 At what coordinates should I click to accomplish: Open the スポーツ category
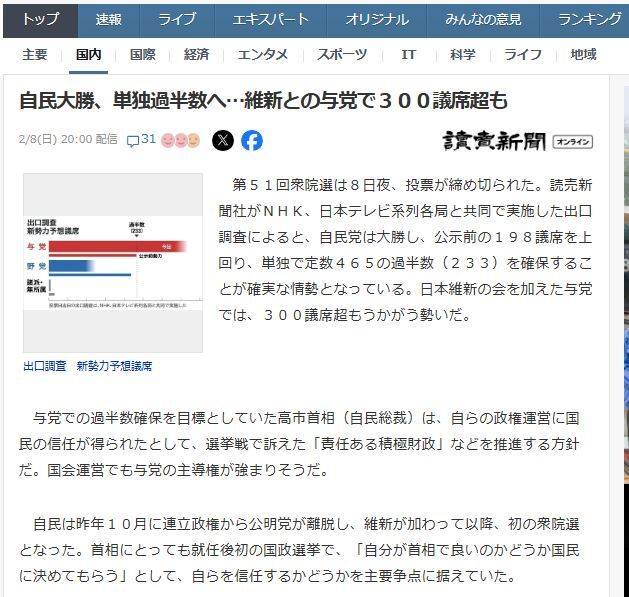coord(342,54)
